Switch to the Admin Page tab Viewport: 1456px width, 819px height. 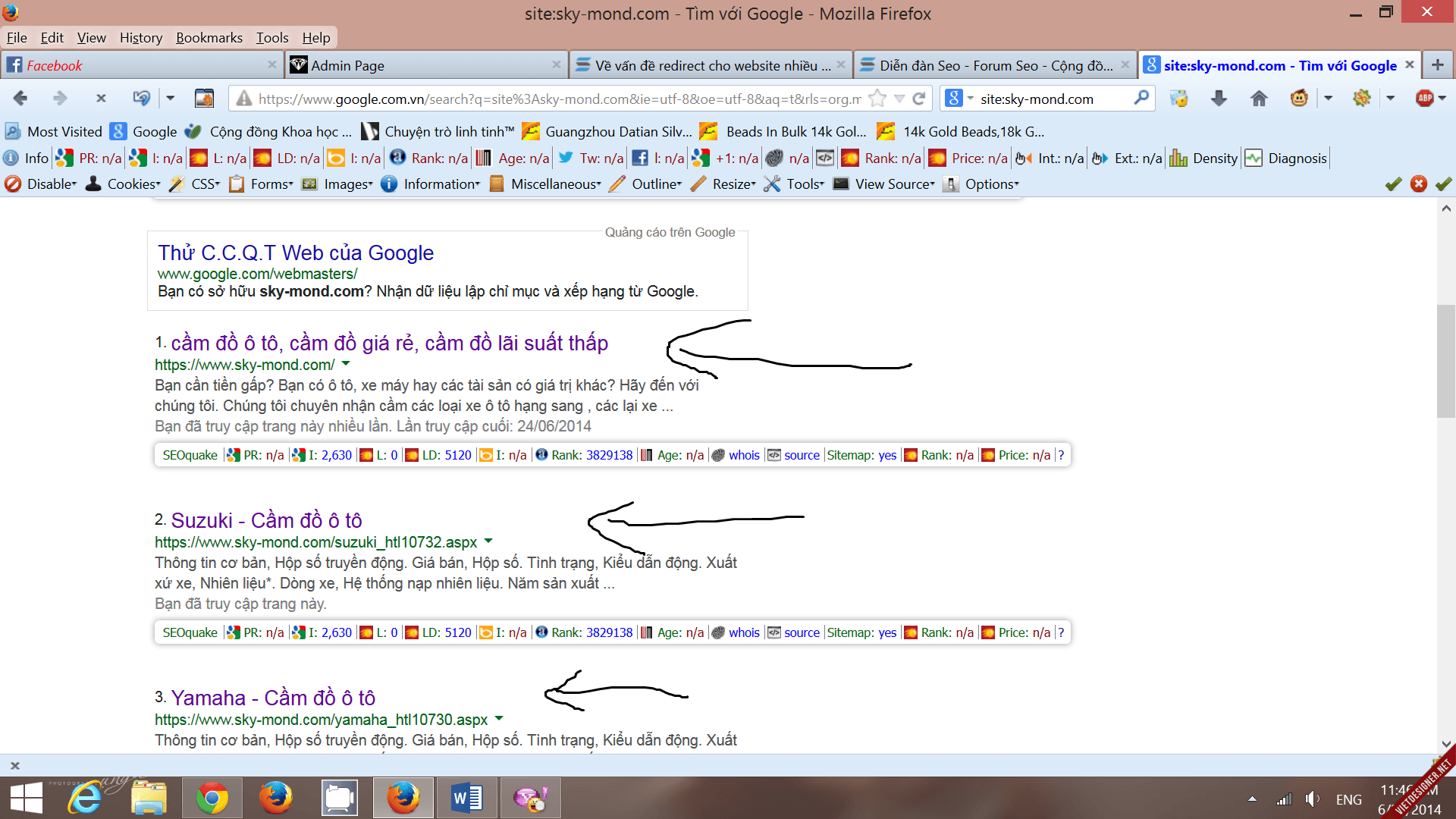(426, 65)
